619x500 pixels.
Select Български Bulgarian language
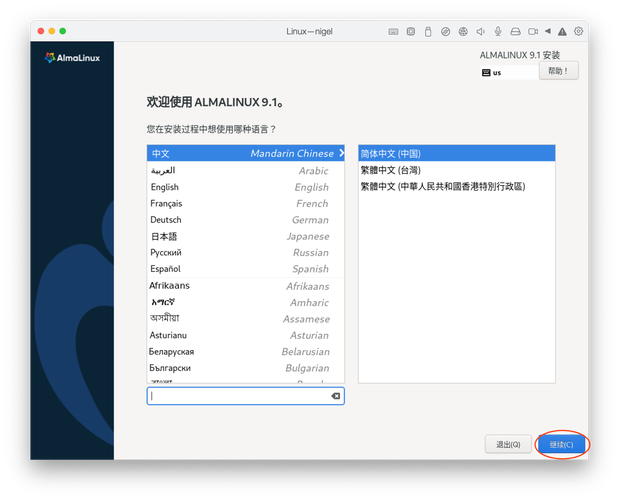(x=246, y=368)
